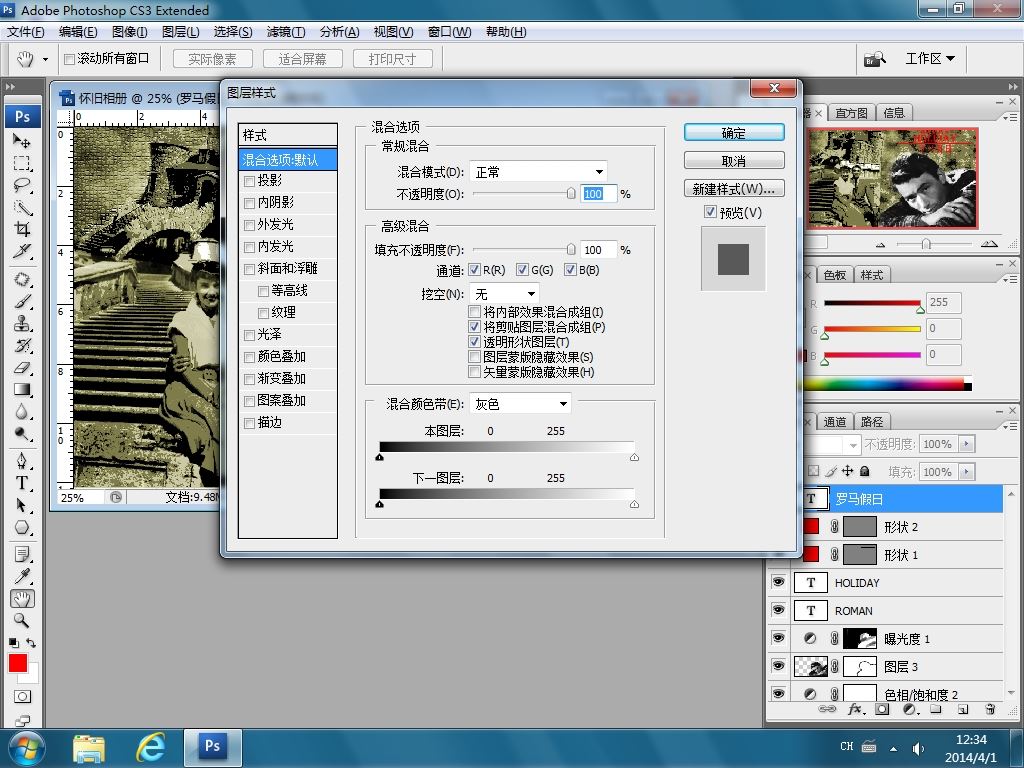Select the Clone Stamp tool
This screenshot has width=1024, height=768.
click(22, 324)
